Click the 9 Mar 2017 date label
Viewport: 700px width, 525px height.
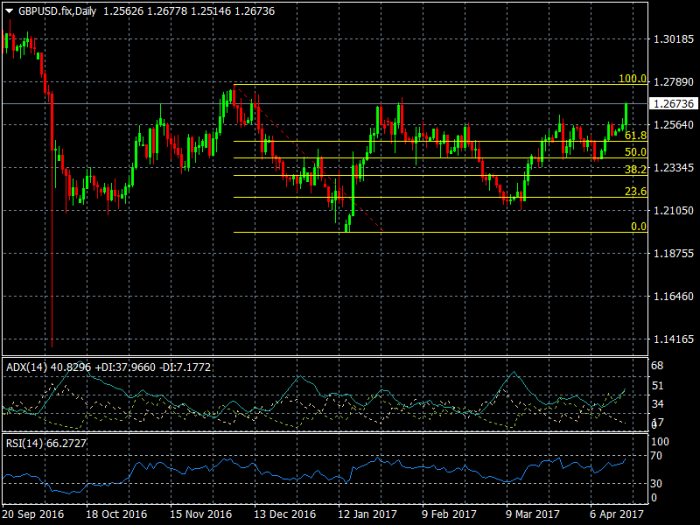tap(532, 514)
